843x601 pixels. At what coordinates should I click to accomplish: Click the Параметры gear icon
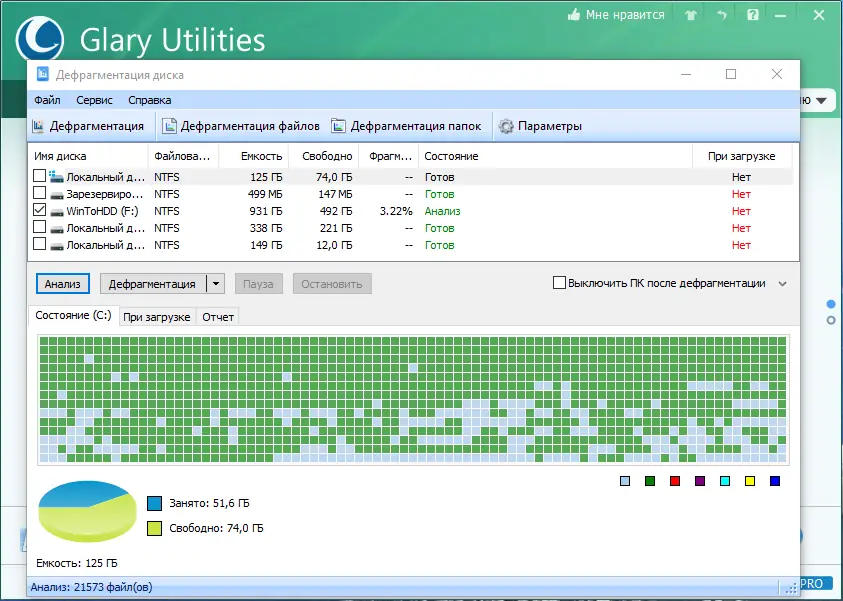506,126
